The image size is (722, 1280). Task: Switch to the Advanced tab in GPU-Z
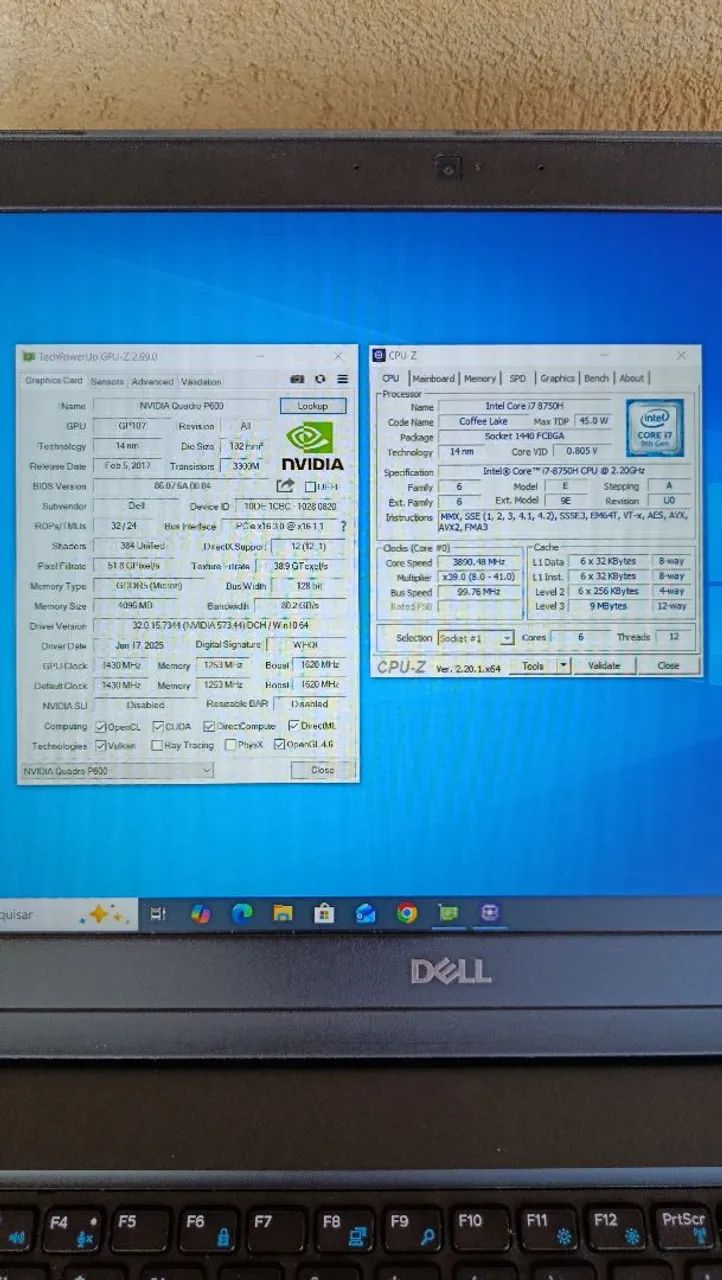tap(152, 382)
